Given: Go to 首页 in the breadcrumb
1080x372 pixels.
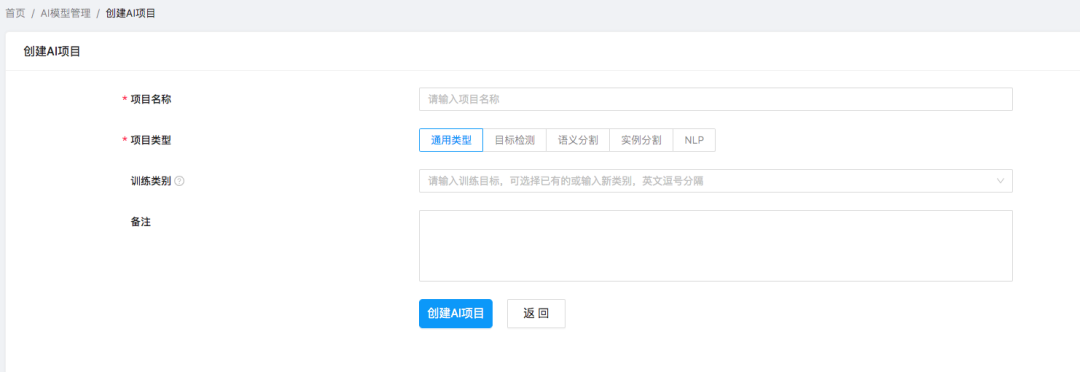Looking at the screenshot, I should [x=15, y=13].
